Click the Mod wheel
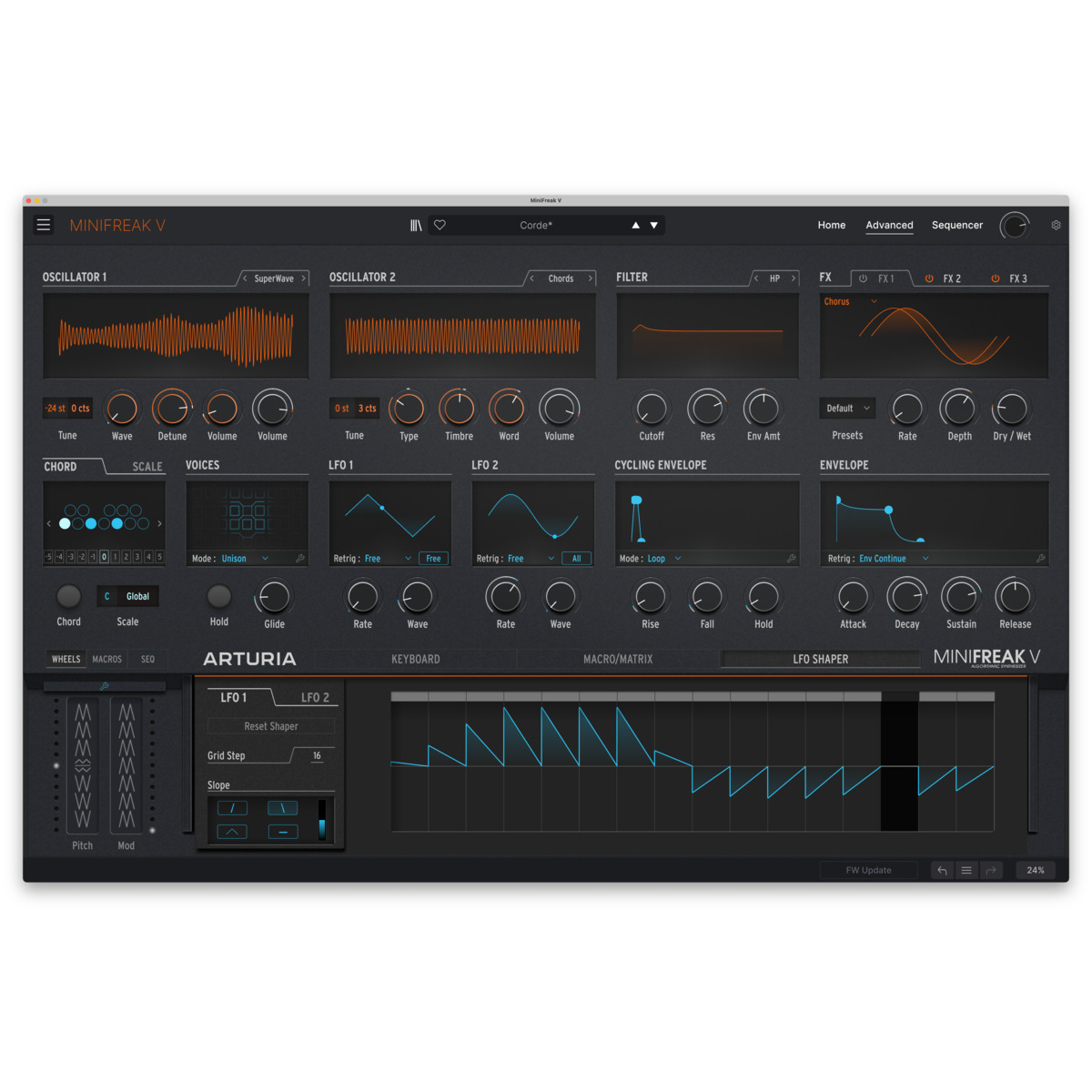 pyautogui.click(x=126, y=765)
